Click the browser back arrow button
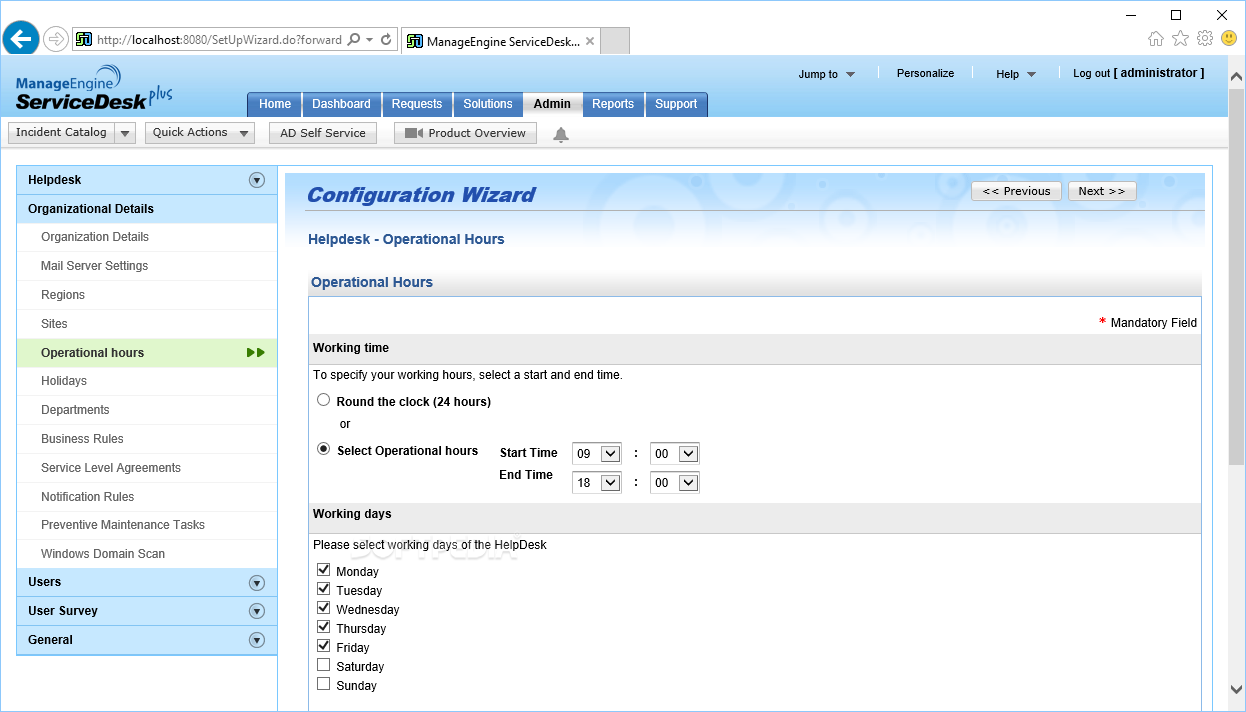 [x=21, y=39]
